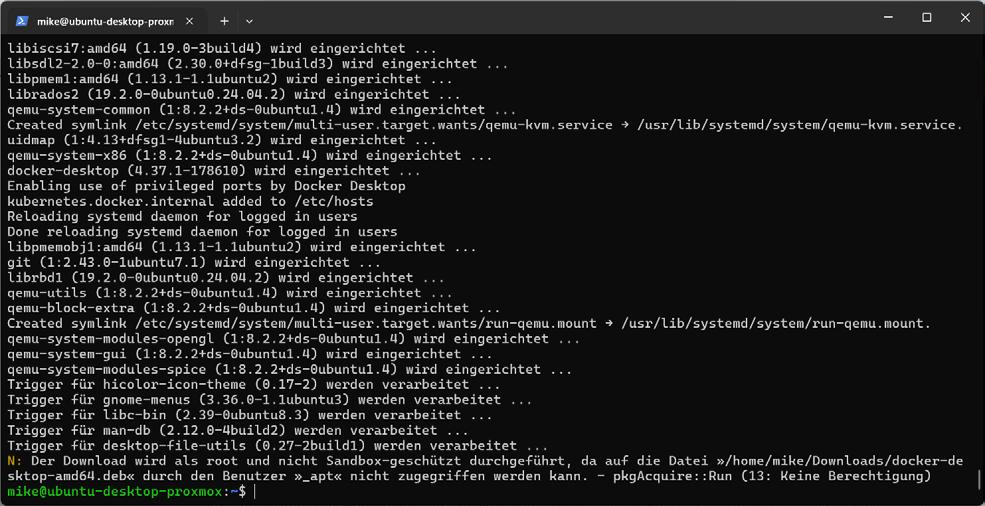The height and width of the screenshot is (506, 985).
Task: Close the terminal window
Action: point(966,18)
